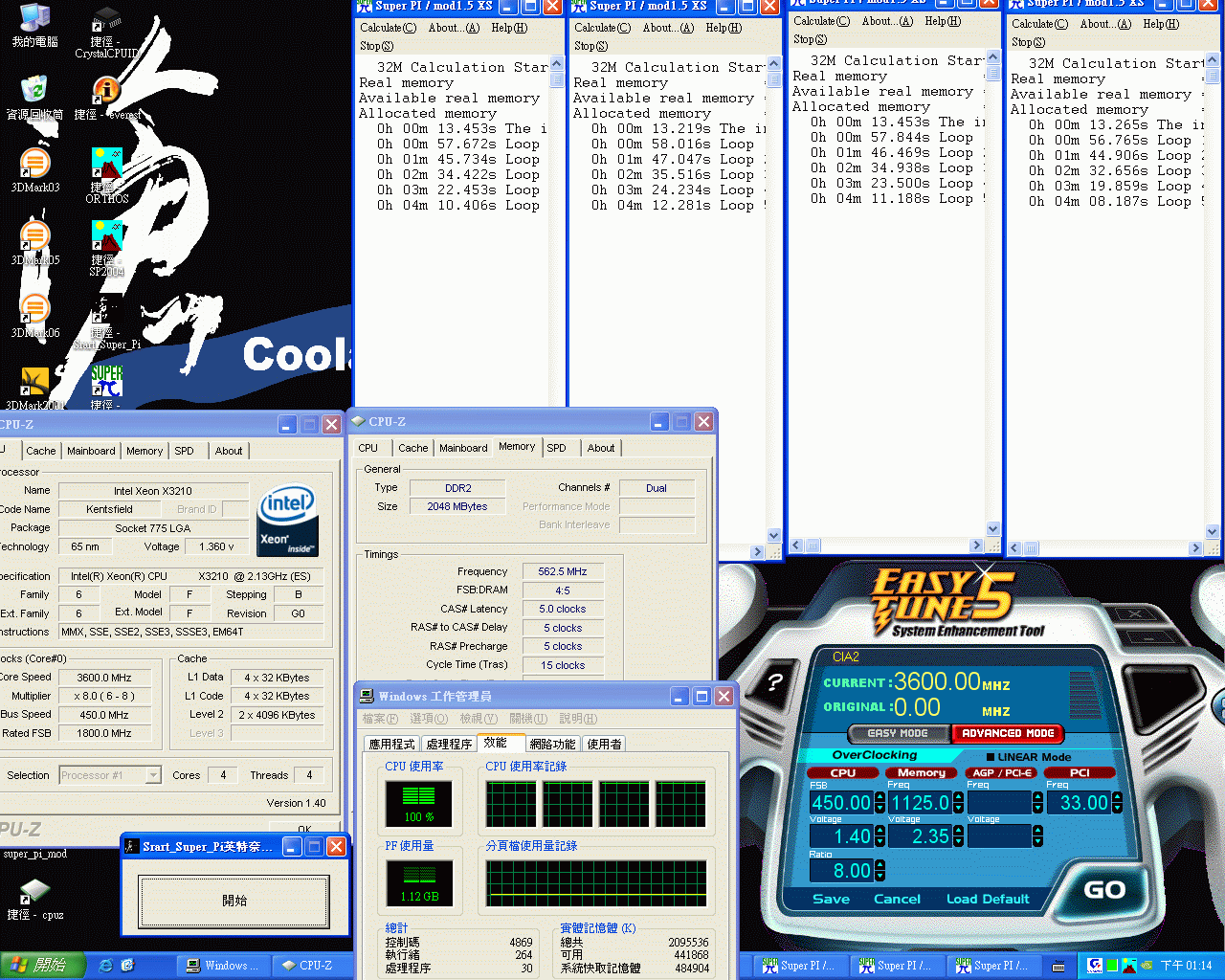The width and height of the screenshot is (1225, 980).
Task: Decrease the CPU FSB value with down arrow
Action: (x=880, y=809)
